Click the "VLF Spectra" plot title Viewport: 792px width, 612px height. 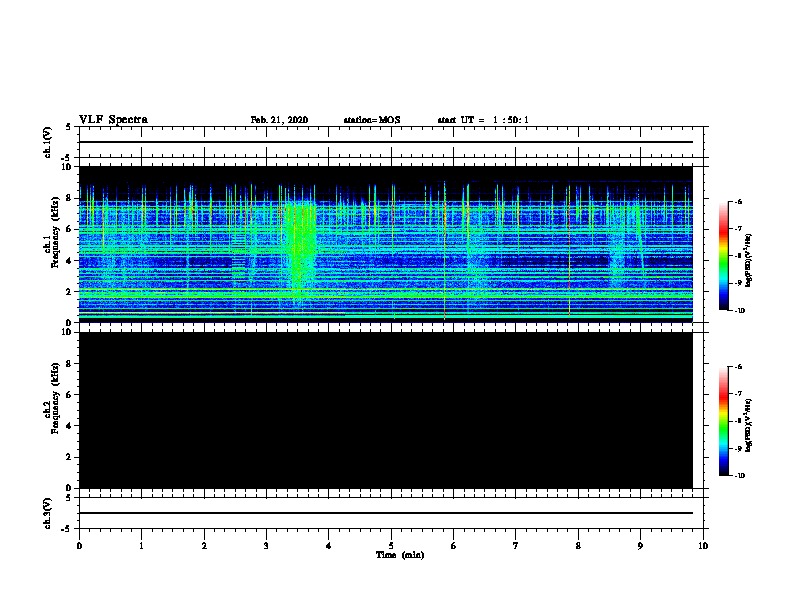[x=113, y=120]
